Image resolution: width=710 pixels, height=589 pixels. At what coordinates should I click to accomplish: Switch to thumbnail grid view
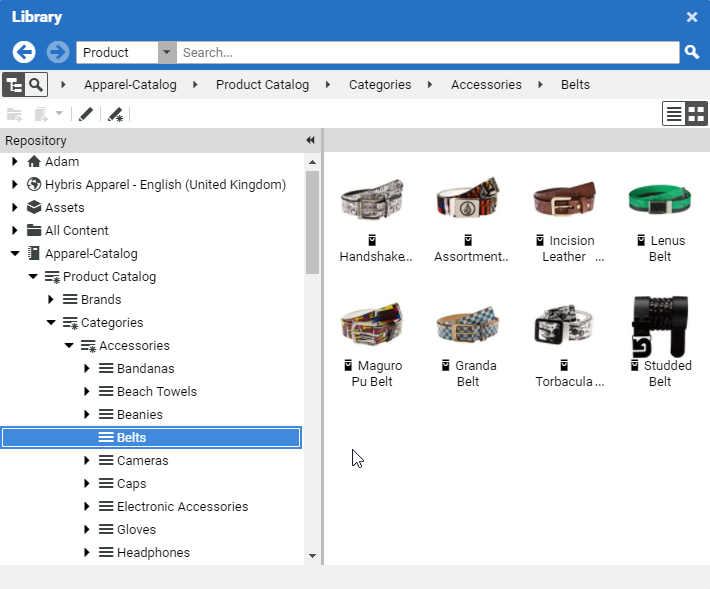696,113
